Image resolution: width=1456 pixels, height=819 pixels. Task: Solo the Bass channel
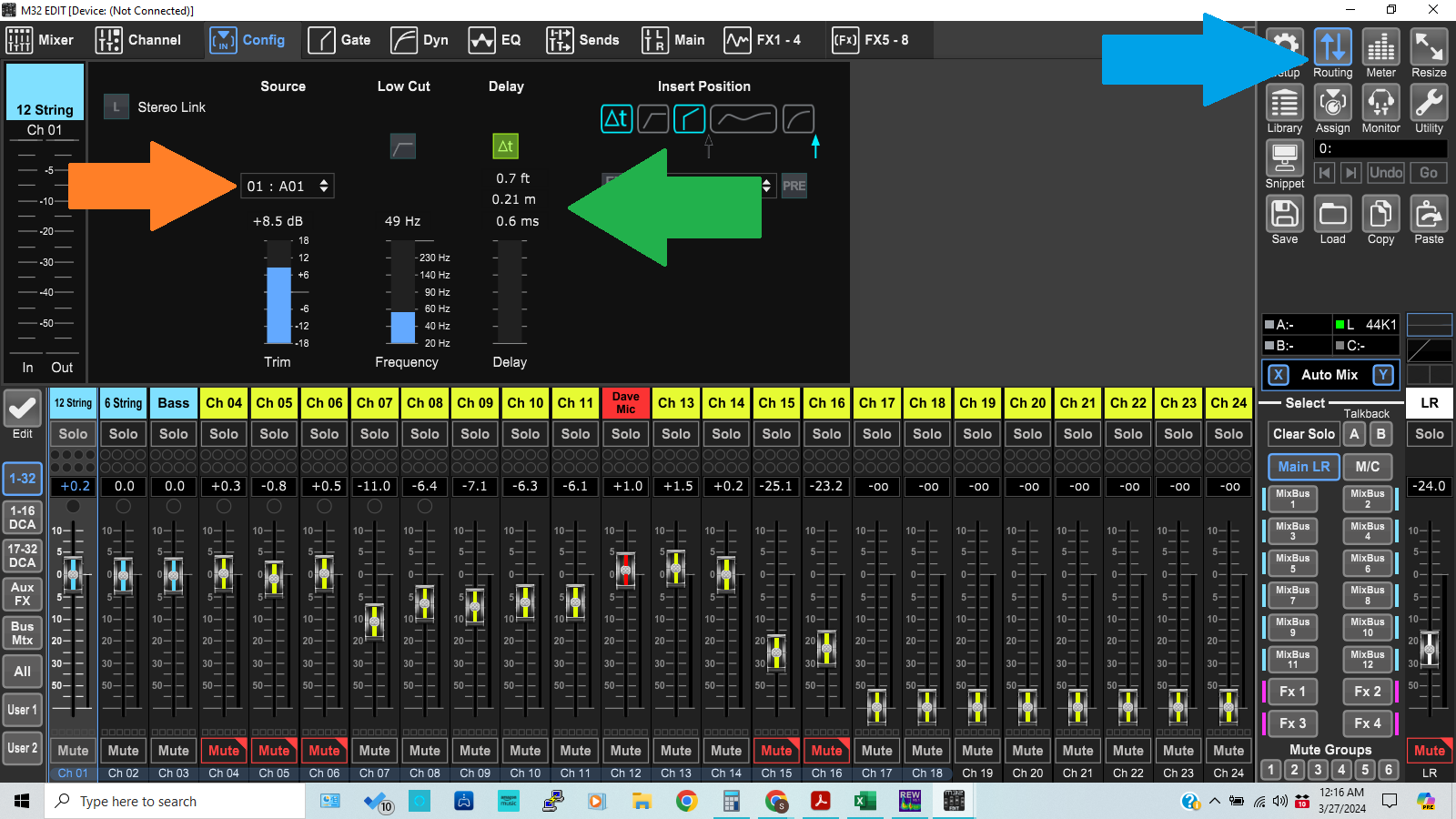pyautogui.click(x=174, y=434)
